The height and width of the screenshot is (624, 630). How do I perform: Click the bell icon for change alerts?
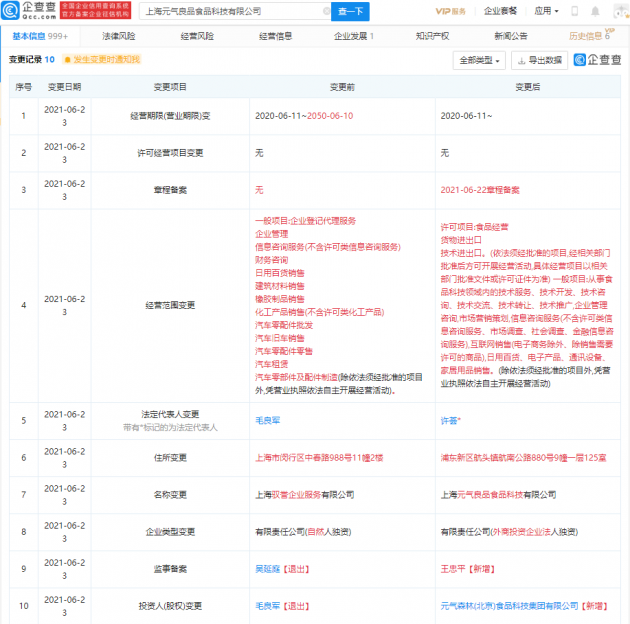pos(68,59)
